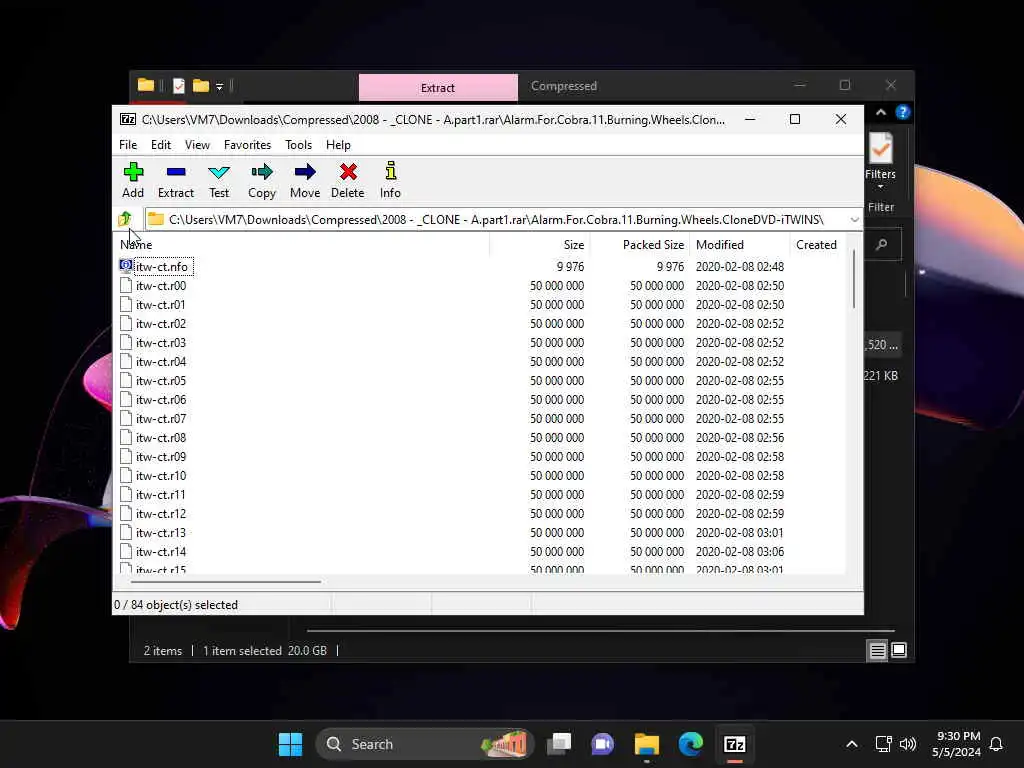Open the chat app on the taskbar

(602, 744)
